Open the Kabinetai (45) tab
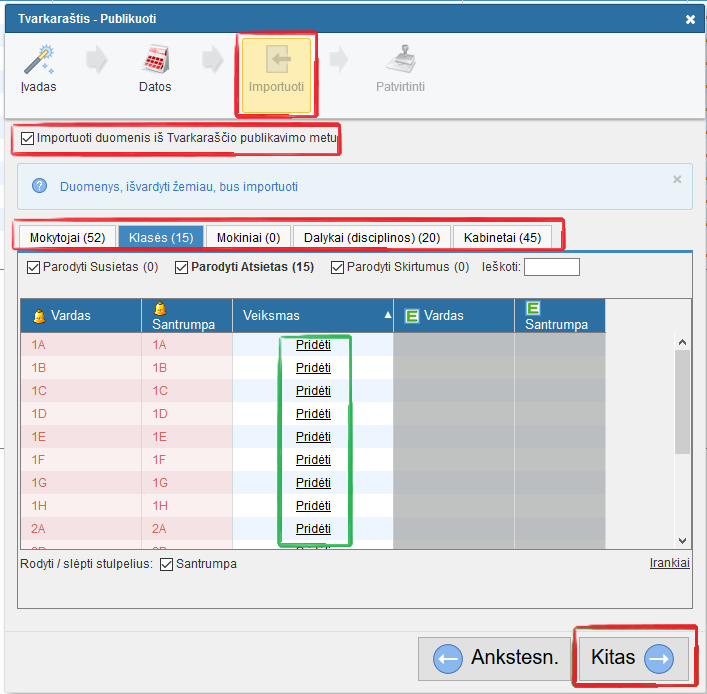 click(502, 237)
